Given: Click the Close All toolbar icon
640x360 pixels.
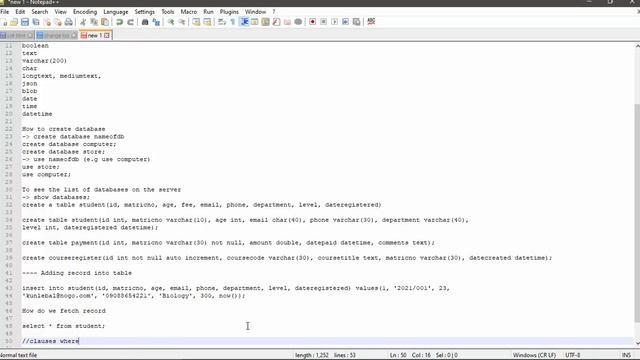Looking at the screenshot, I should (x=58, y=22).
